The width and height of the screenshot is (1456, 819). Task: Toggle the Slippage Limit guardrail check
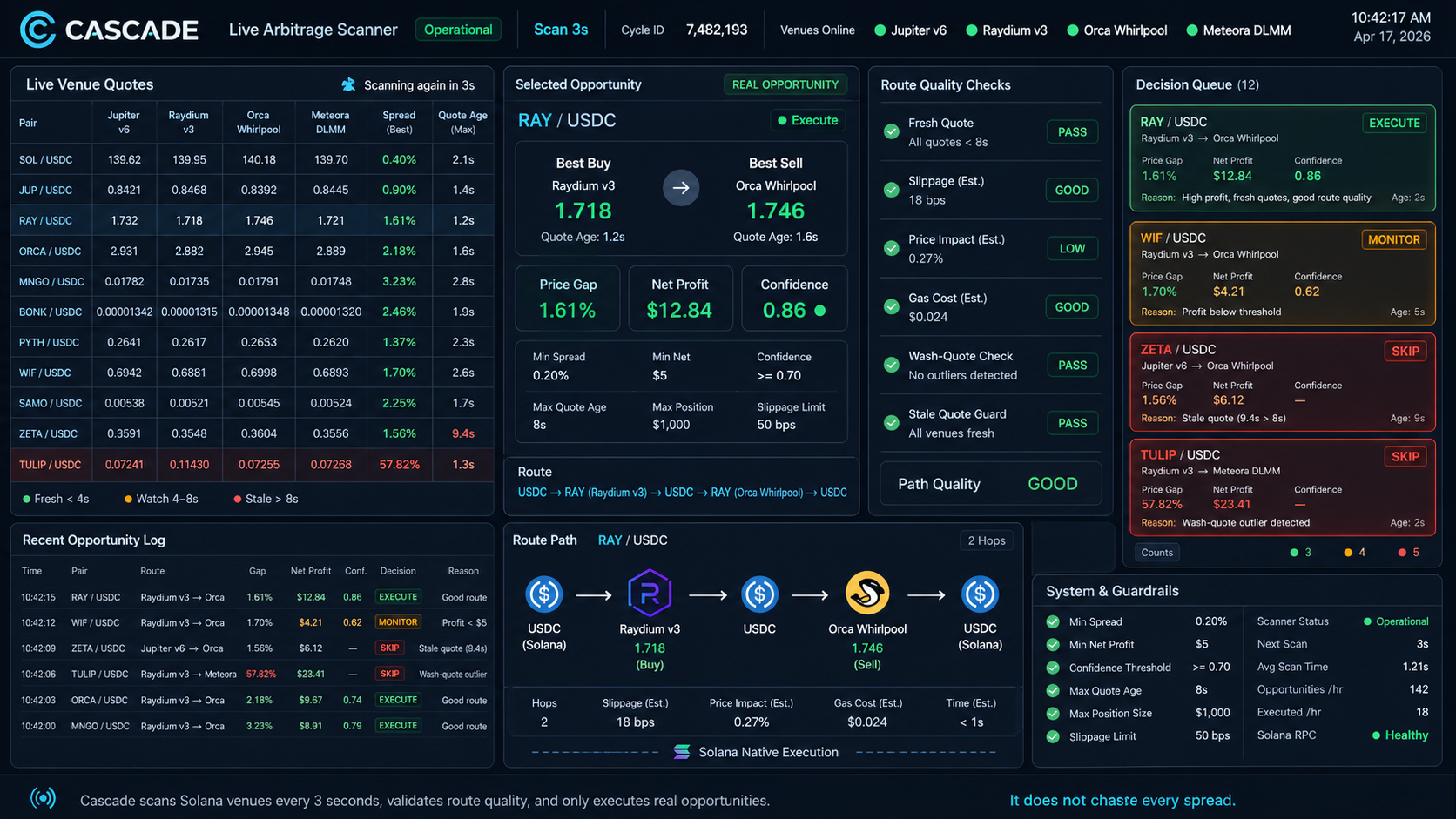[x=1053, y=736]
